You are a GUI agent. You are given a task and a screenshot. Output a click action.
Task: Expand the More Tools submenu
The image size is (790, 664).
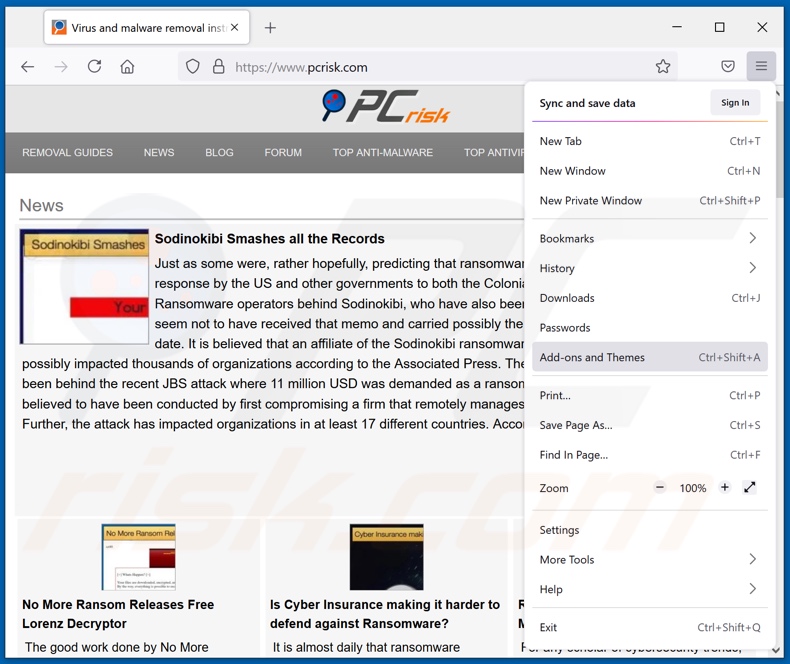pos(650,560)
